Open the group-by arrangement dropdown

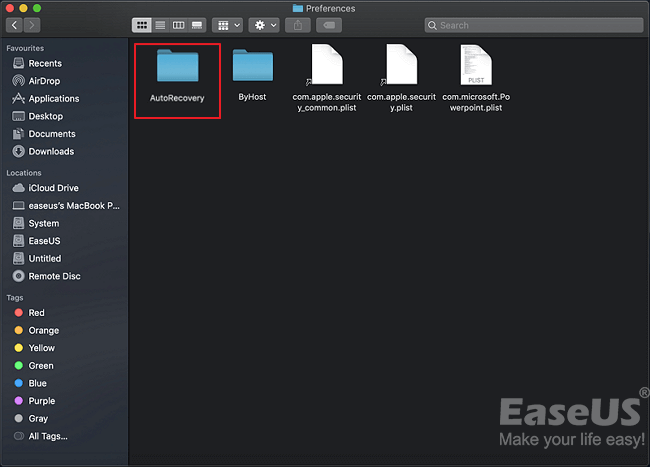(228, 25)
